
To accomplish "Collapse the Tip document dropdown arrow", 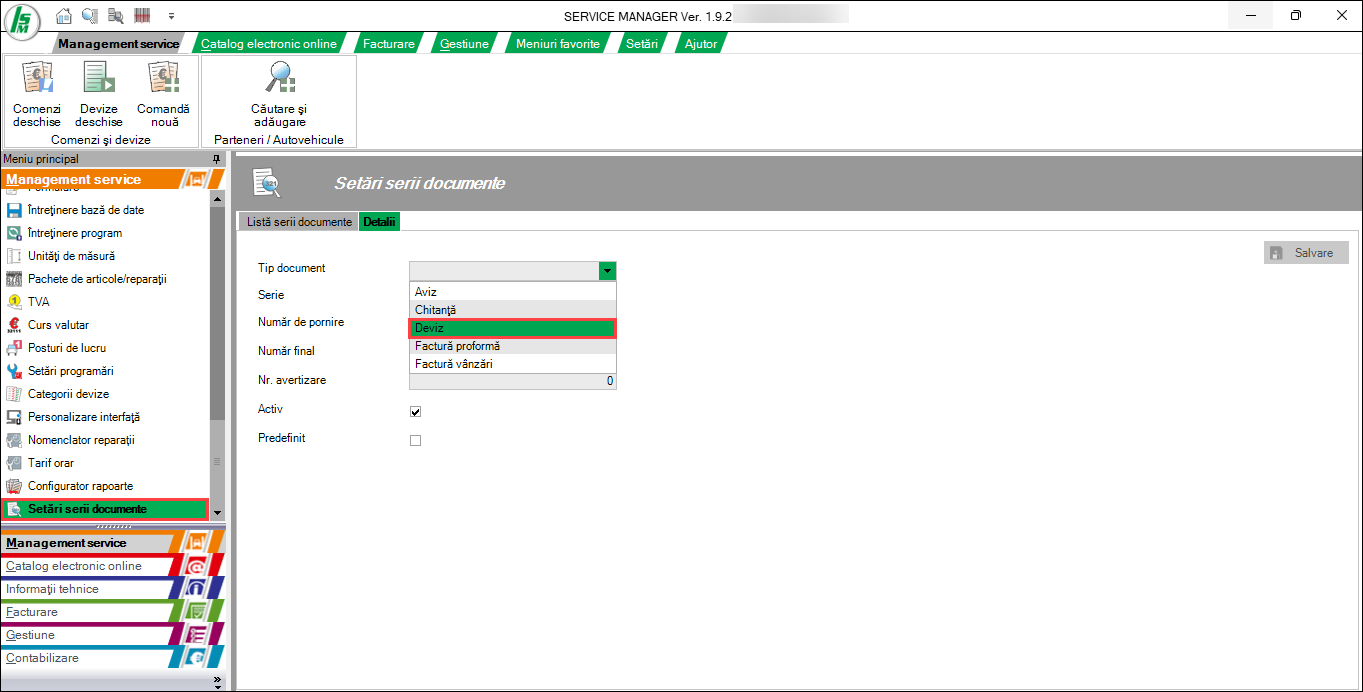I will click(606, 271).
